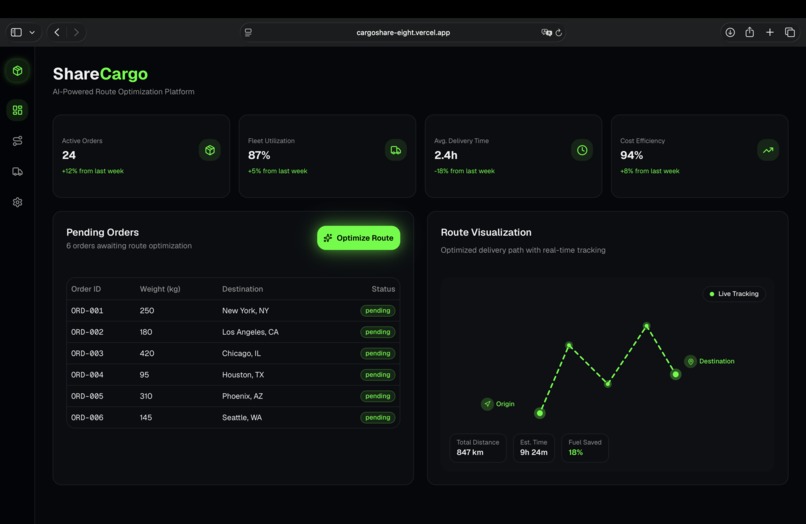Click the Destination map pin icon
Screen dimensions: 806x524
tap(690, 361)
